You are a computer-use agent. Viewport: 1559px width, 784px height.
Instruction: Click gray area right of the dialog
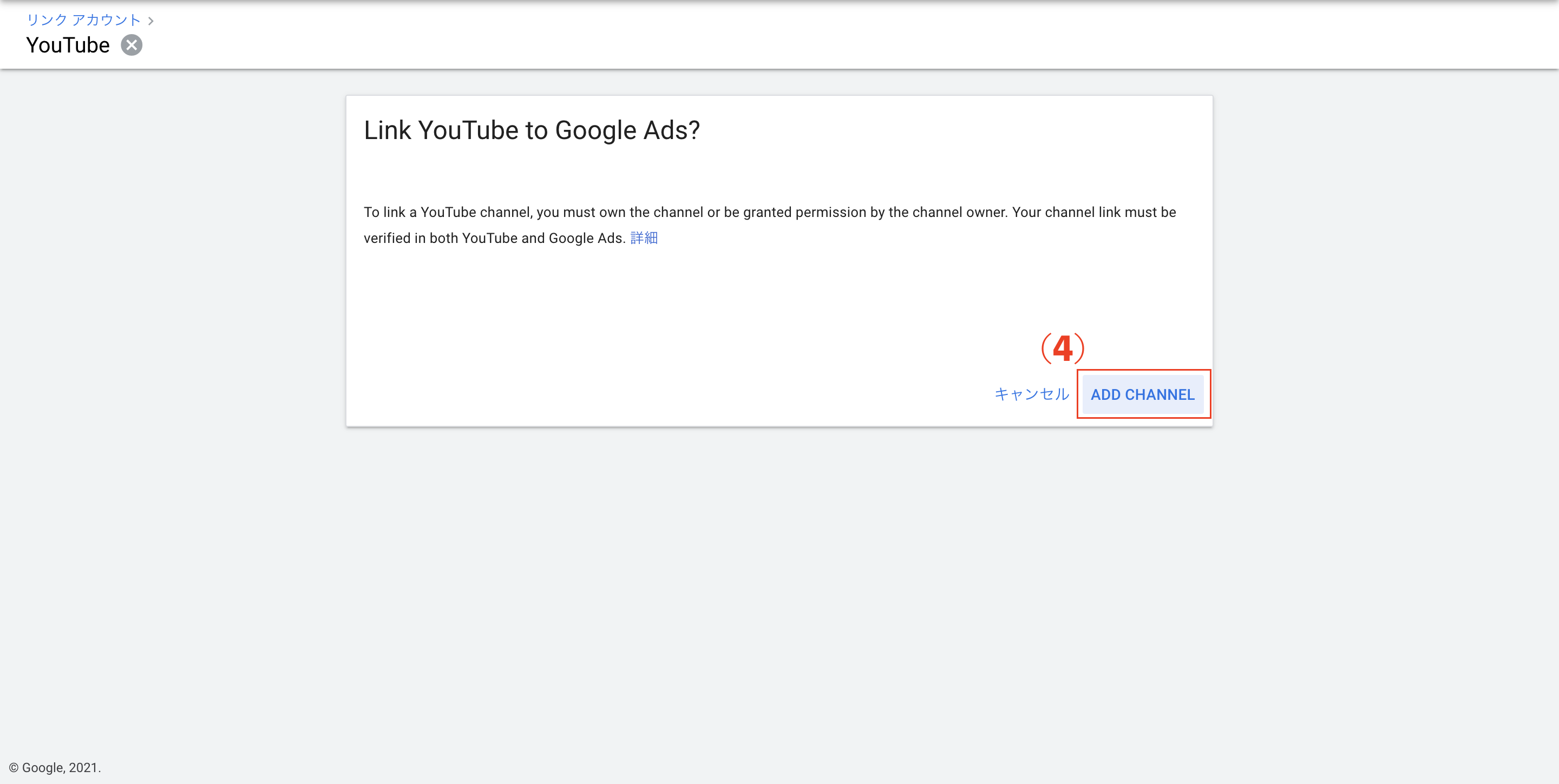tap(1386, 260)
